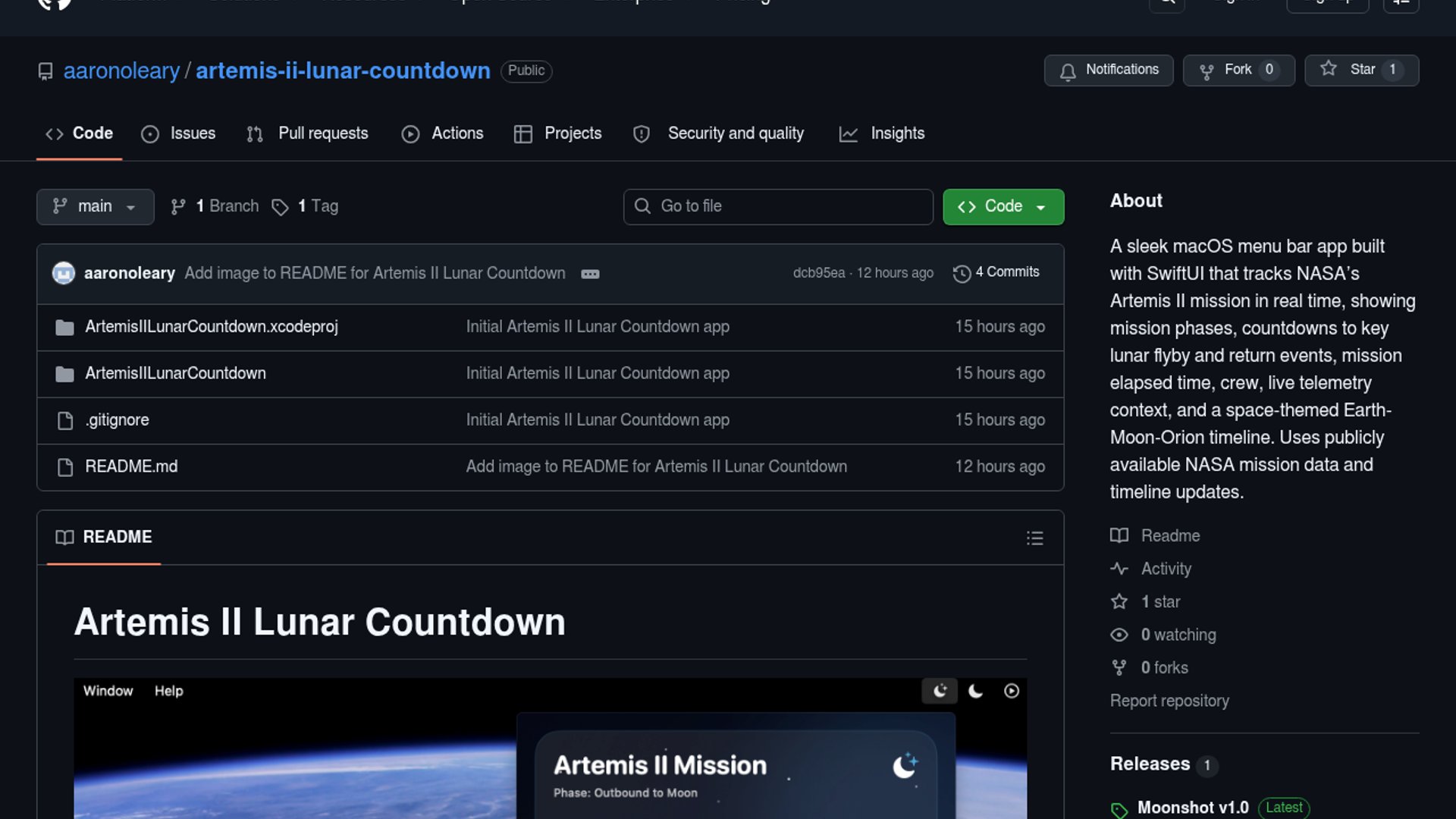Image resolution: width=1456 pixels, height=819 pixels.
Task: Click the commit history clock icon
Action: (962, 274)
